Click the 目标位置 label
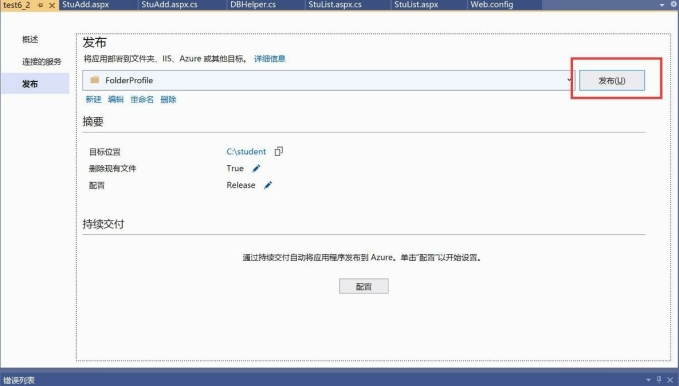 click(x=105, y=152)
